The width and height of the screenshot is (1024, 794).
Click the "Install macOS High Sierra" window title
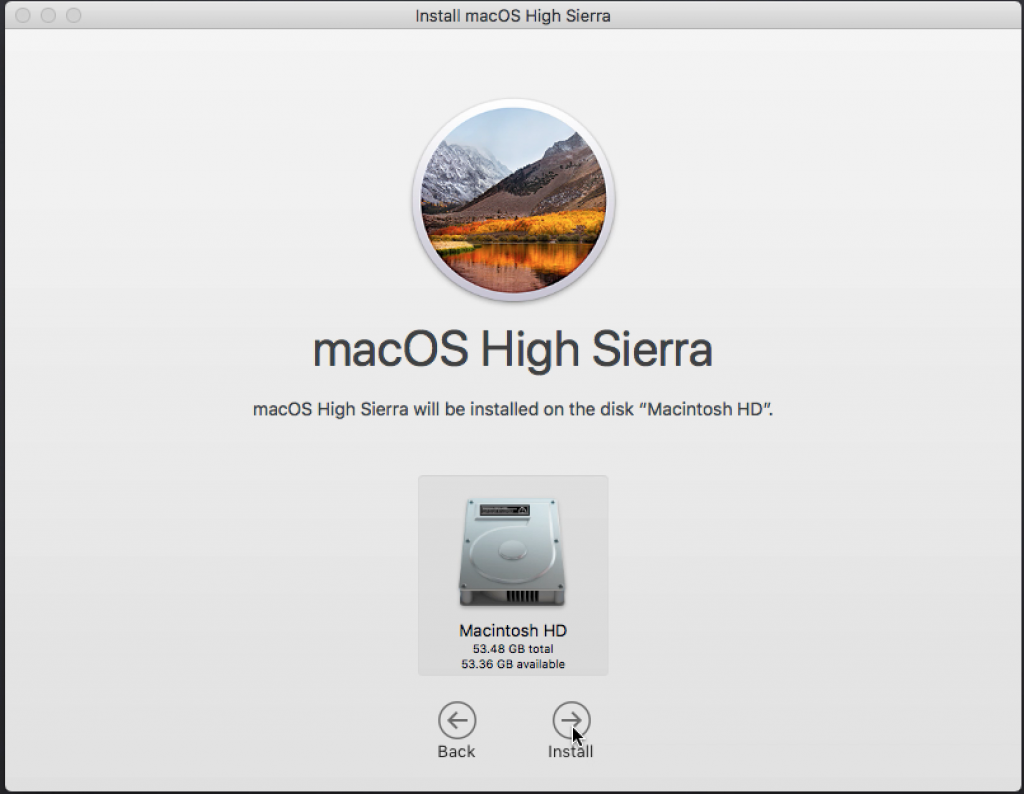click(513, 16)
